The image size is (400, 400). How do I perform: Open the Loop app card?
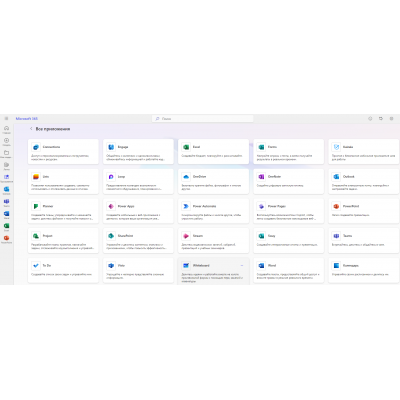point(138,181)
